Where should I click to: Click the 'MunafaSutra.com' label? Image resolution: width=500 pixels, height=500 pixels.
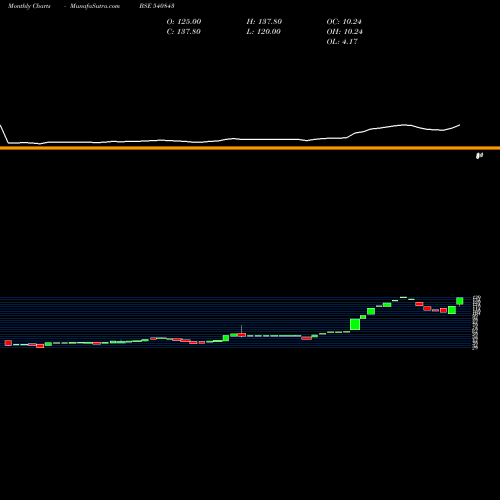click(x=95, y=6)
